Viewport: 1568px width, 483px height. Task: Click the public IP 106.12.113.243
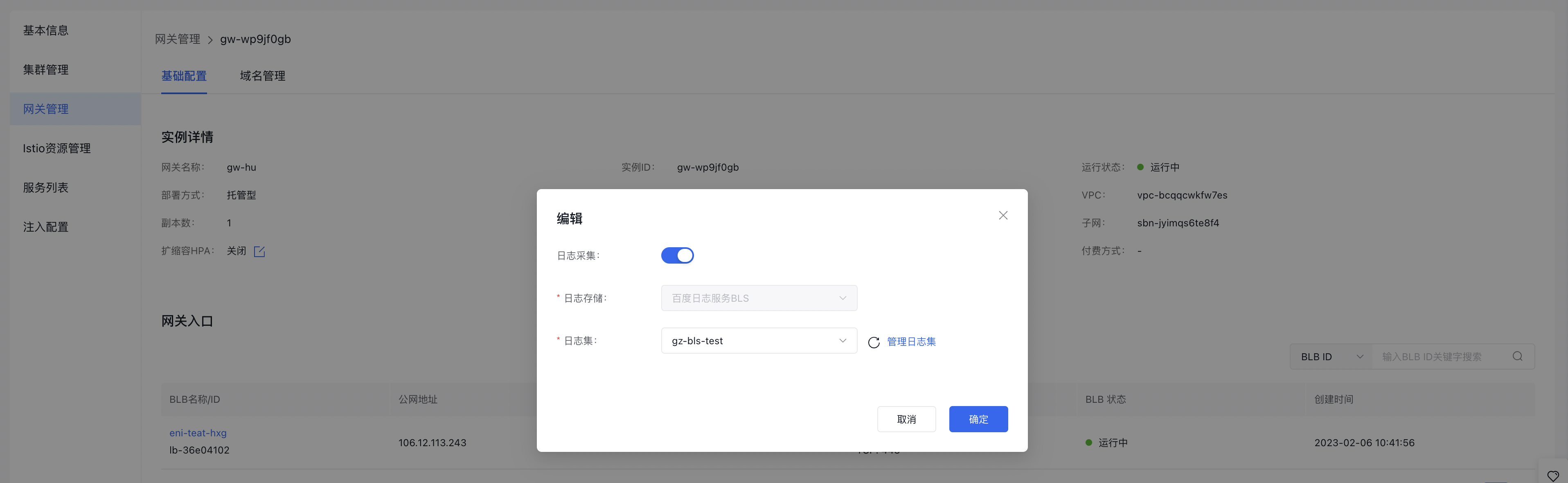coord(432,443)
